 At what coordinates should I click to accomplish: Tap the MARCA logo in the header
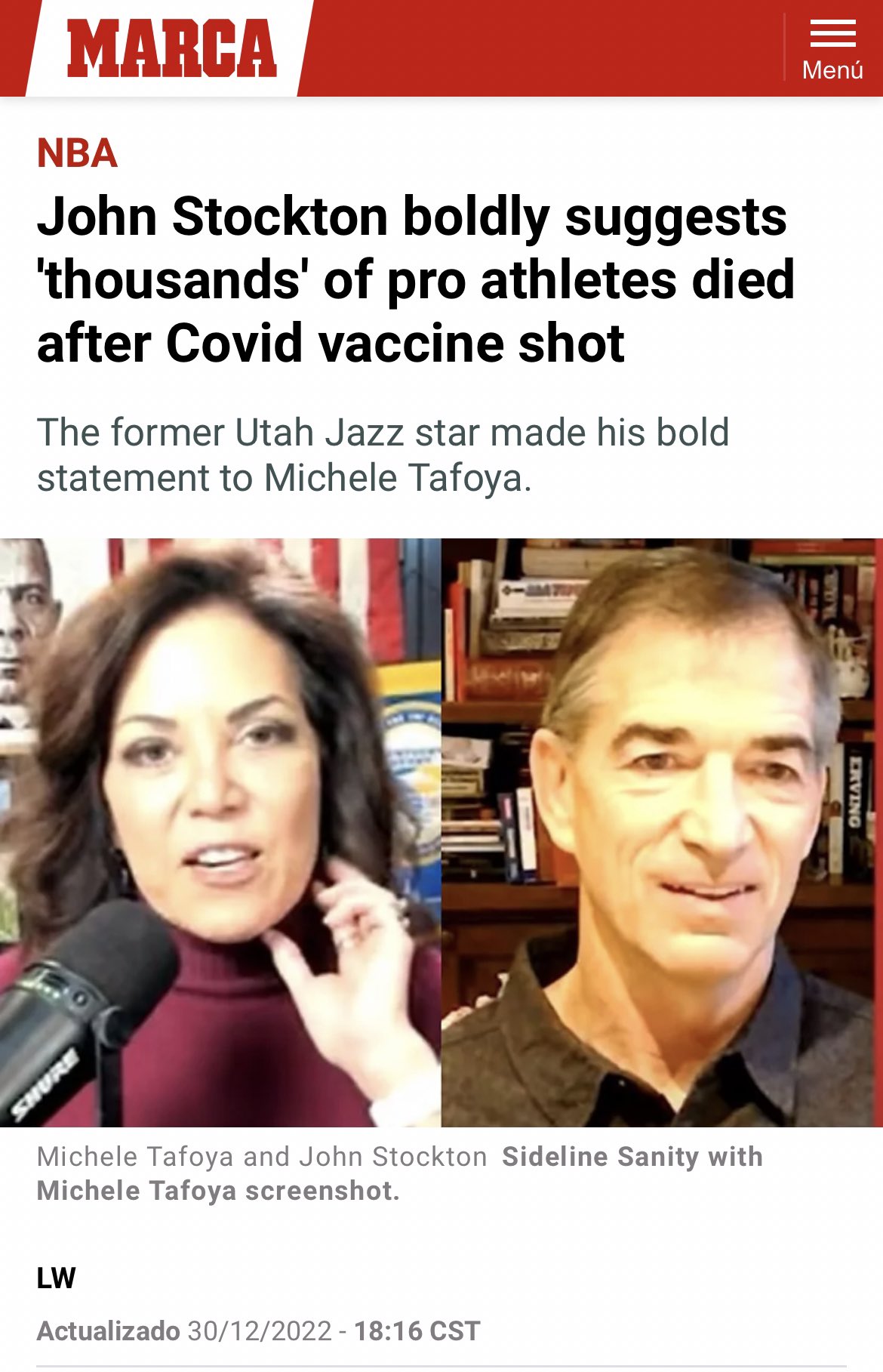pos(171,48)
